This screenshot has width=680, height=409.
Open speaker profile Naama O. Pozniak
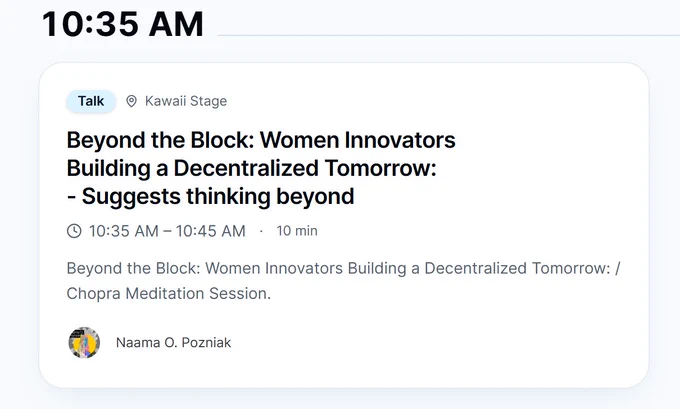tap(173, 343)
